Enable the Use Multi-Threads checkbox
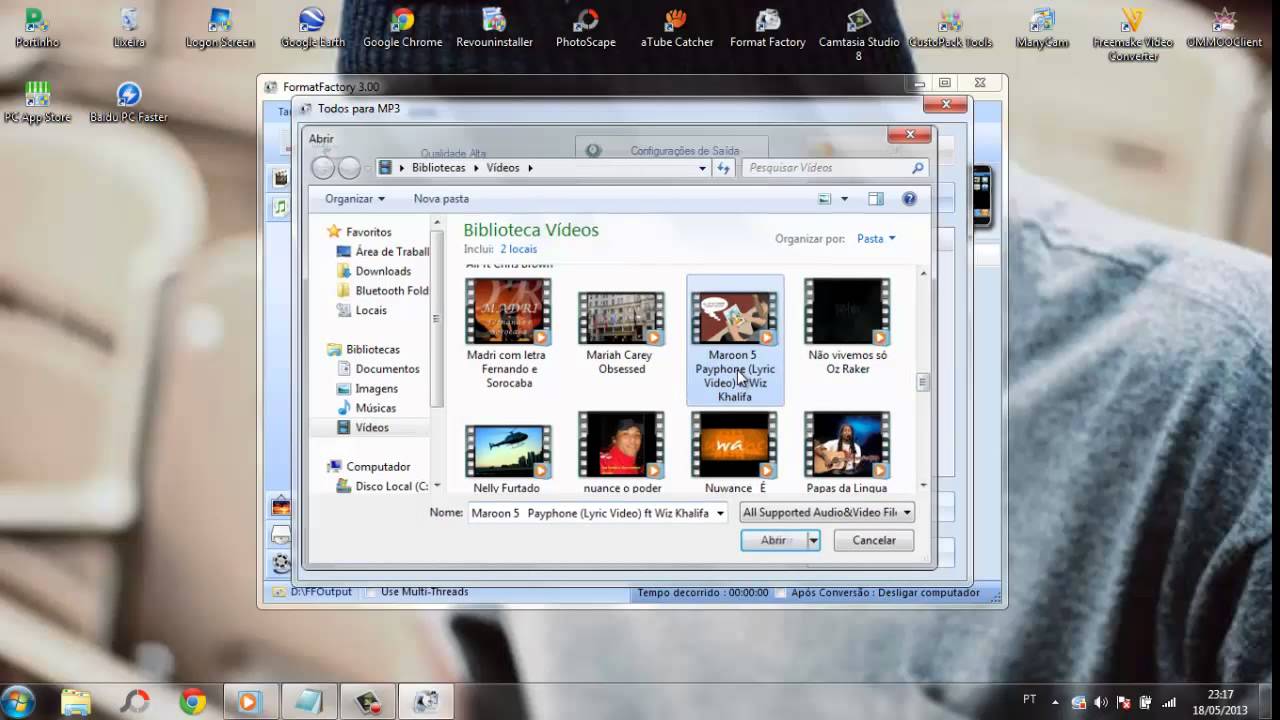 click(x=371, y=592)
